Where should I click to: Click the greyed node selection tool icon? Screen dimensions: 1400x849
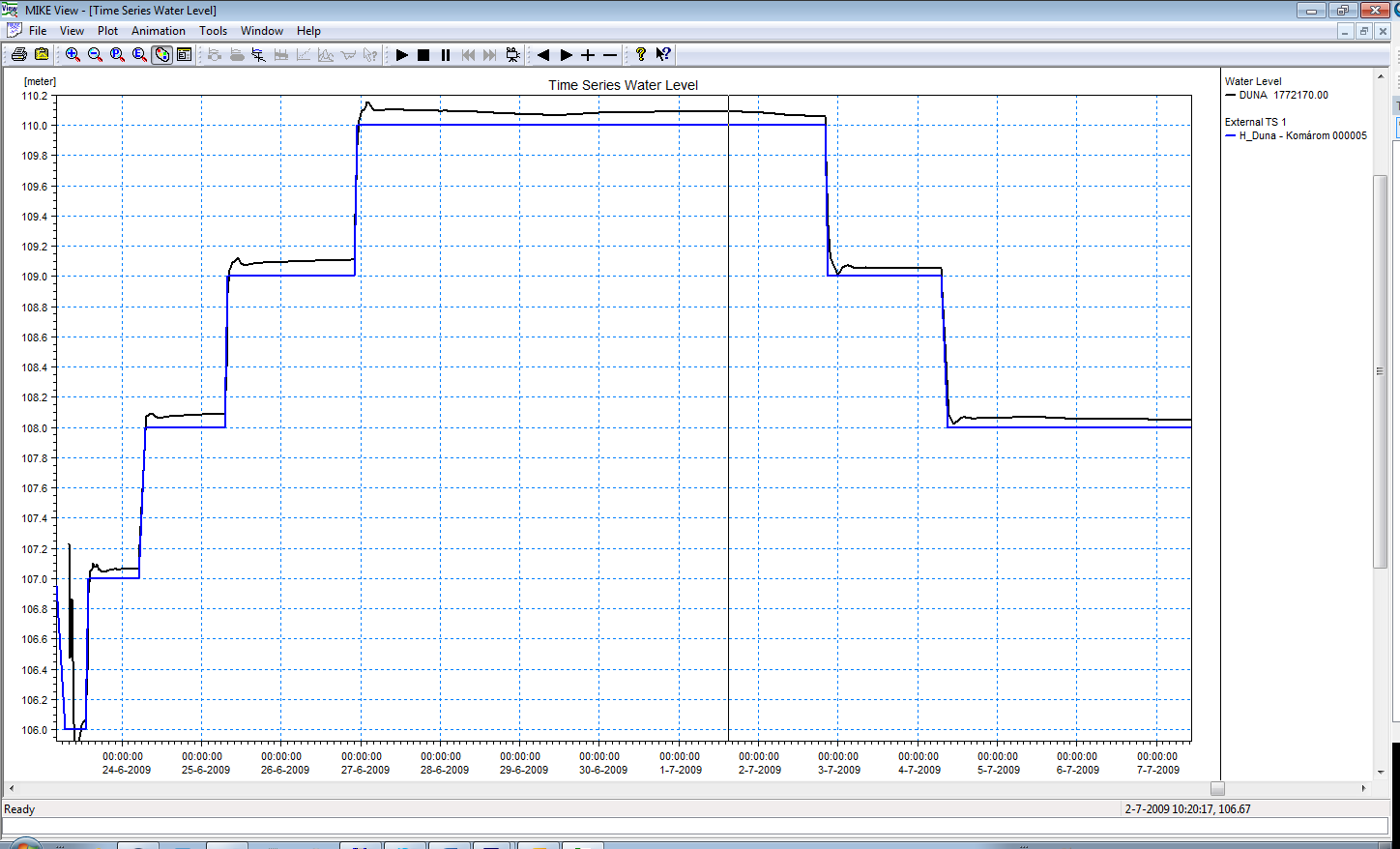pos(215,55)
